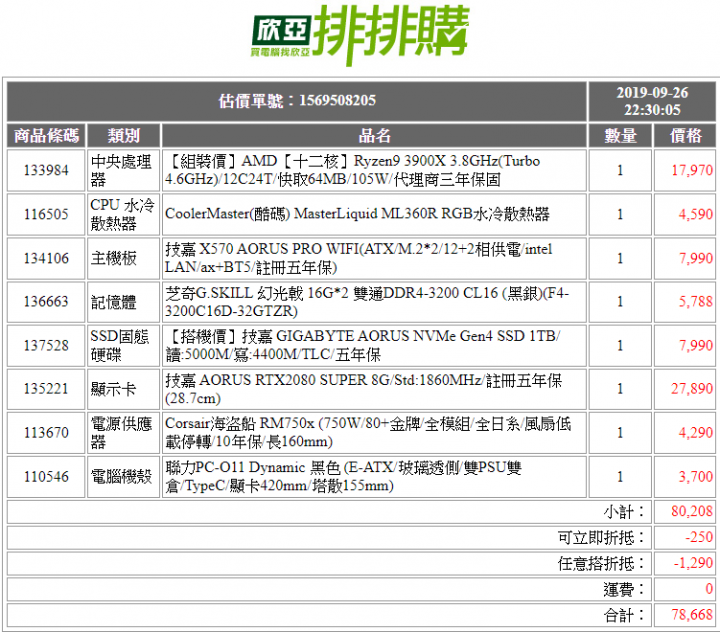Image resolution: width=720 pixels, height=632 pixels.
Task: Click the discount value -250
Action: tap(699, 537)
